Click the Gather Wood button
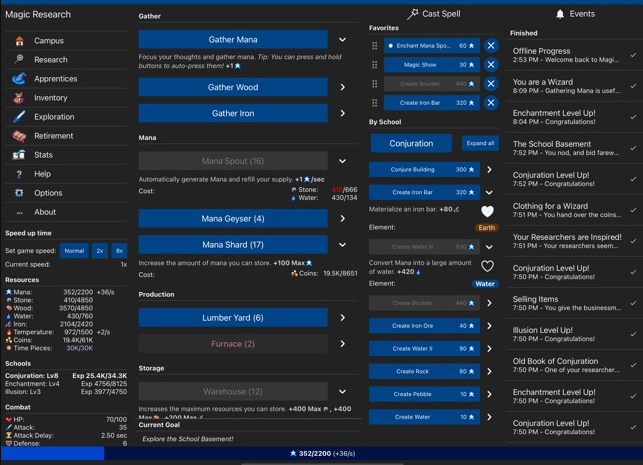The height and width of the screenshot is (465, 643). (233, 87)
